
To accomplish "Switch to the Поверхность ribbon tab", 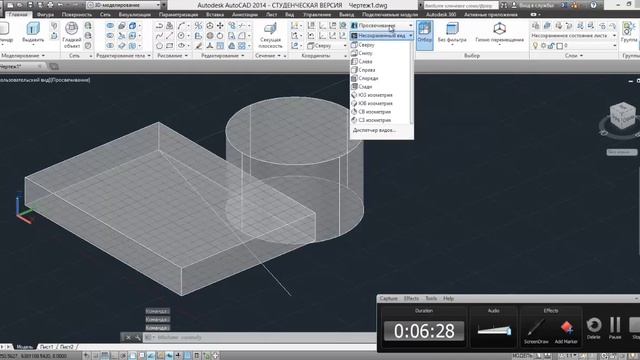I will 77,14.
